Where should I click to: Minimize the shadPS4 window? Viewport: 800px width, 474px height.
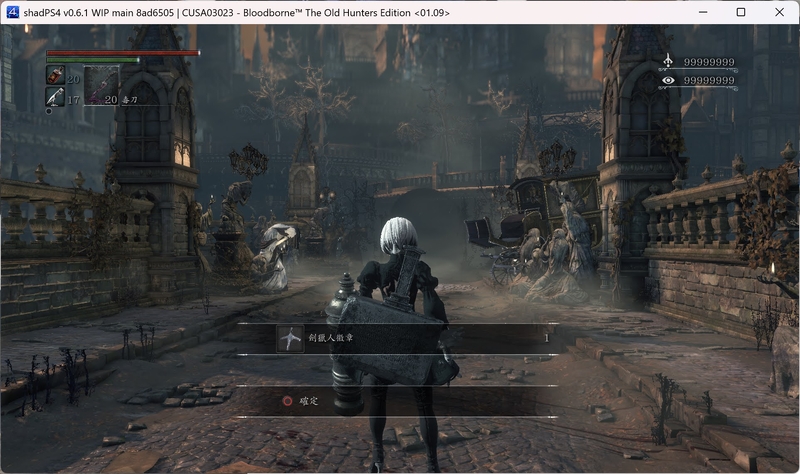coord(703,12)
